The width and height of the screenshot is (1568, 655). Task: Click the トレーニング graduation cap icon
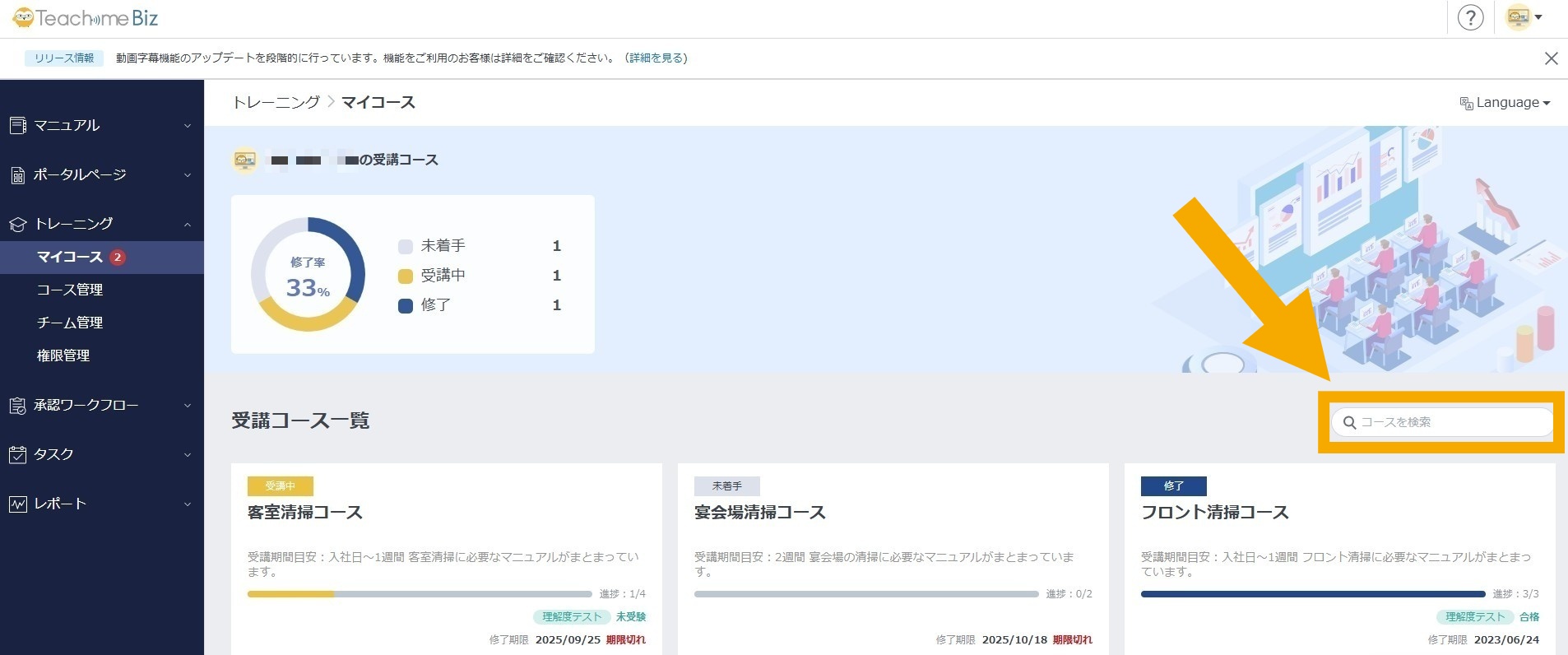point(18,224)
